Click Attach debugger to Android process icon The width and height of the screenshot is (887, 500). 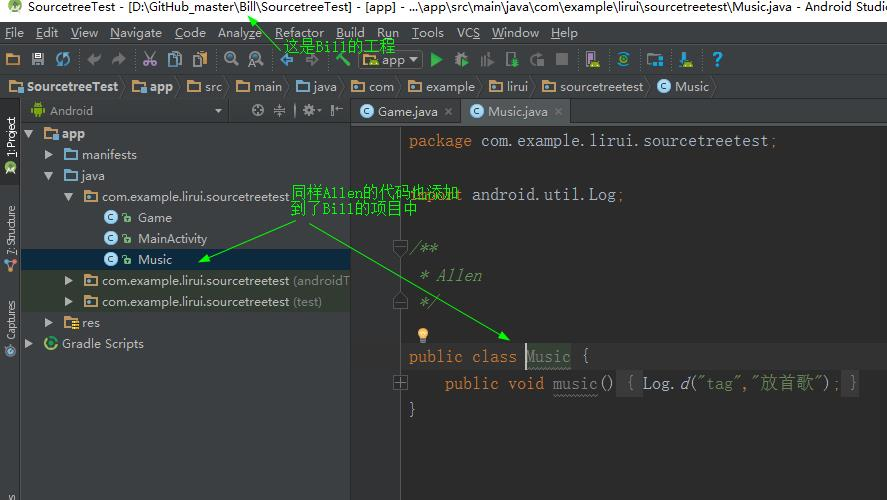pos(512,59)
